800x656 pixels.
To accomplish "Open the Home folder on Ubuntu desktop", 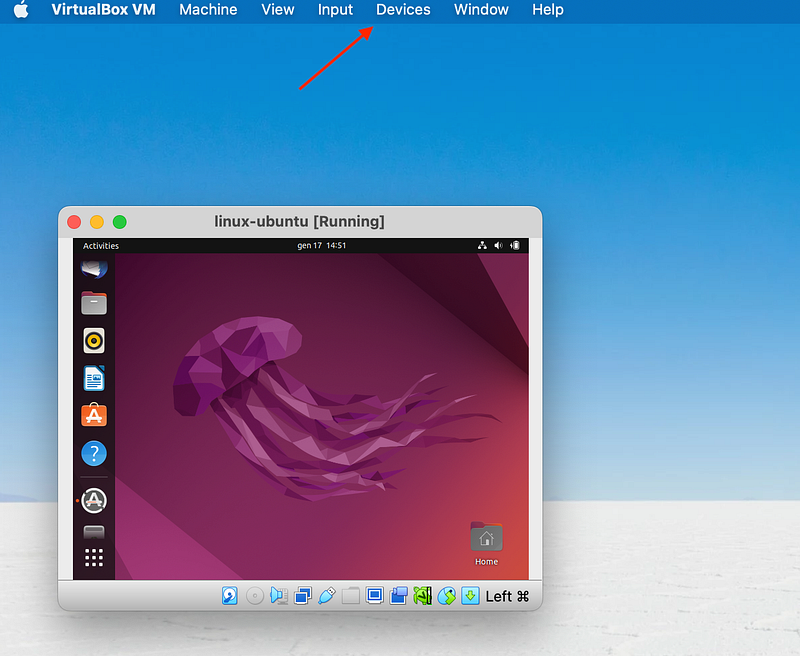I will pos(486,544).
